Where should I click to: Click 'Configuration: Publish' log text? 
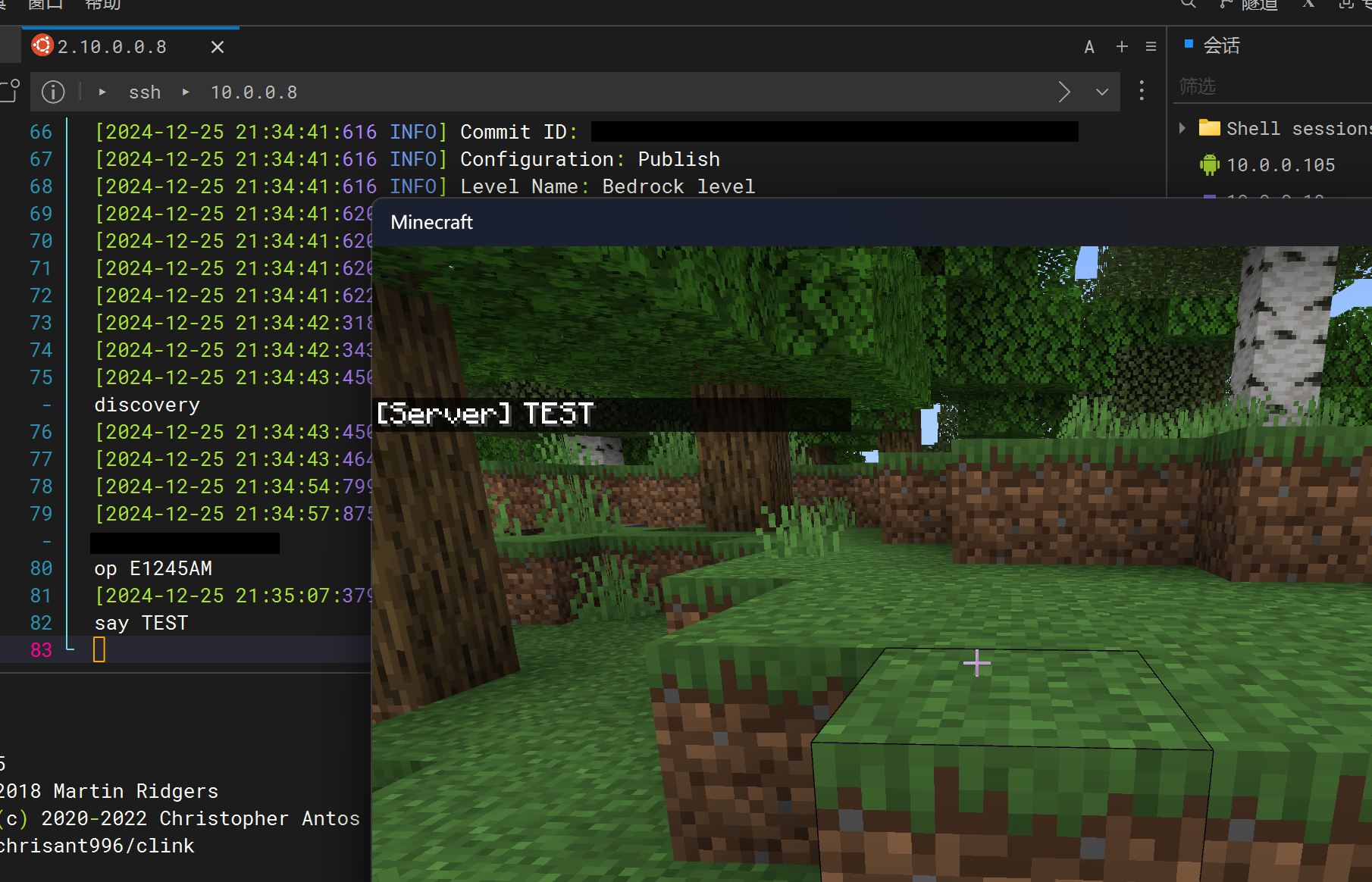point(590,159)
